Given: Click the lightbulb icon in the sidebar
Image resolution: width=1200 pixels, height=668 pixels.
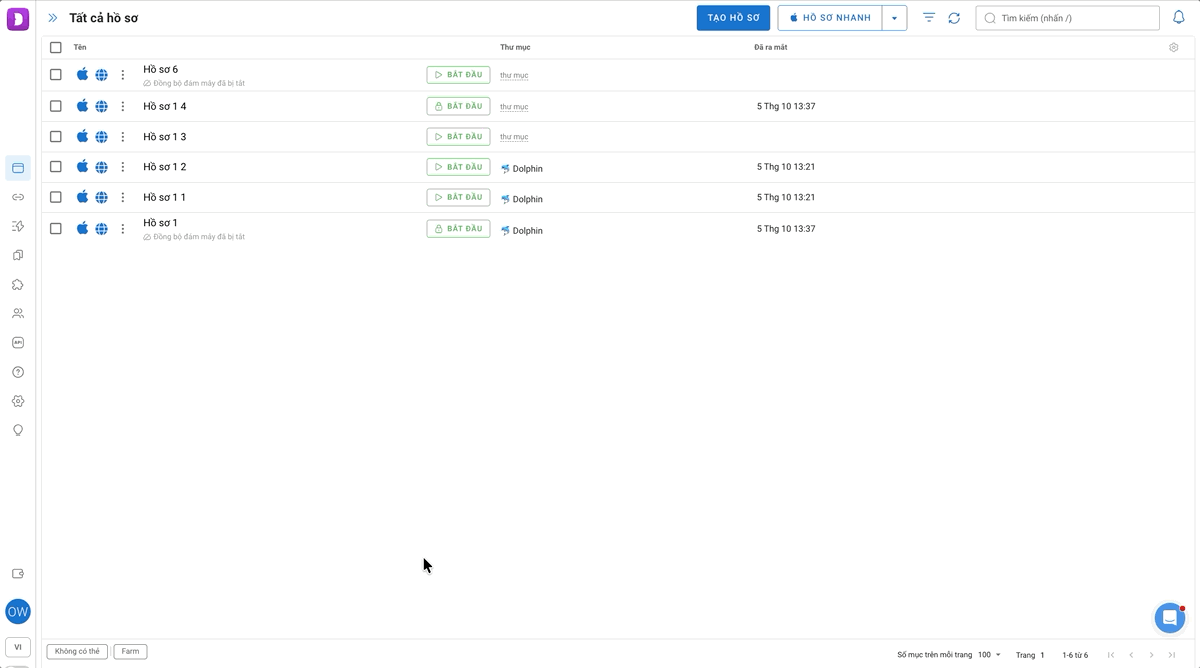Looking at the screenshot, I should (x=18, y=430).
